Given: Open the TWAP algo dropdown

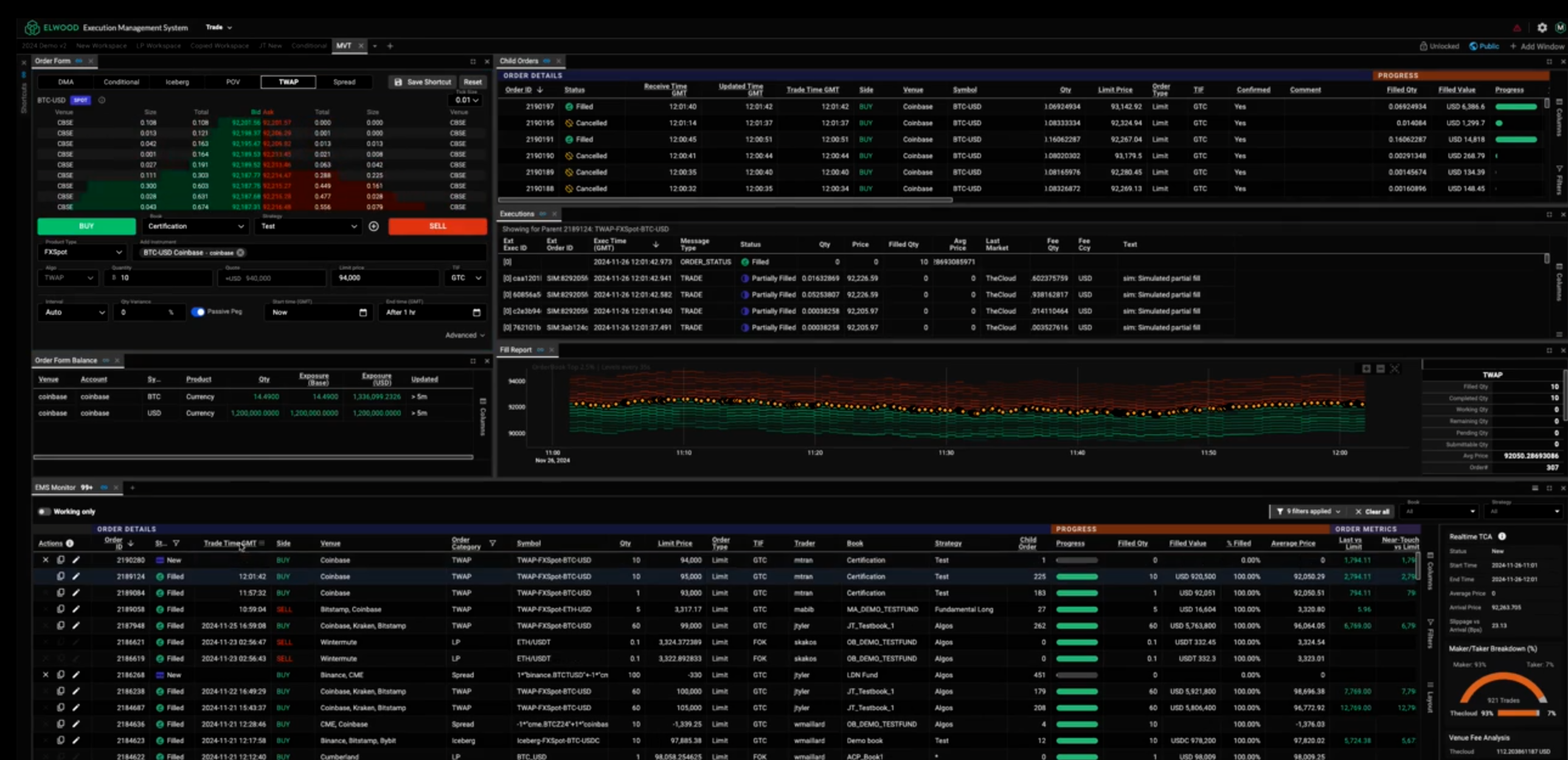Looking at the screenshot, I should (x=68, y=278).
